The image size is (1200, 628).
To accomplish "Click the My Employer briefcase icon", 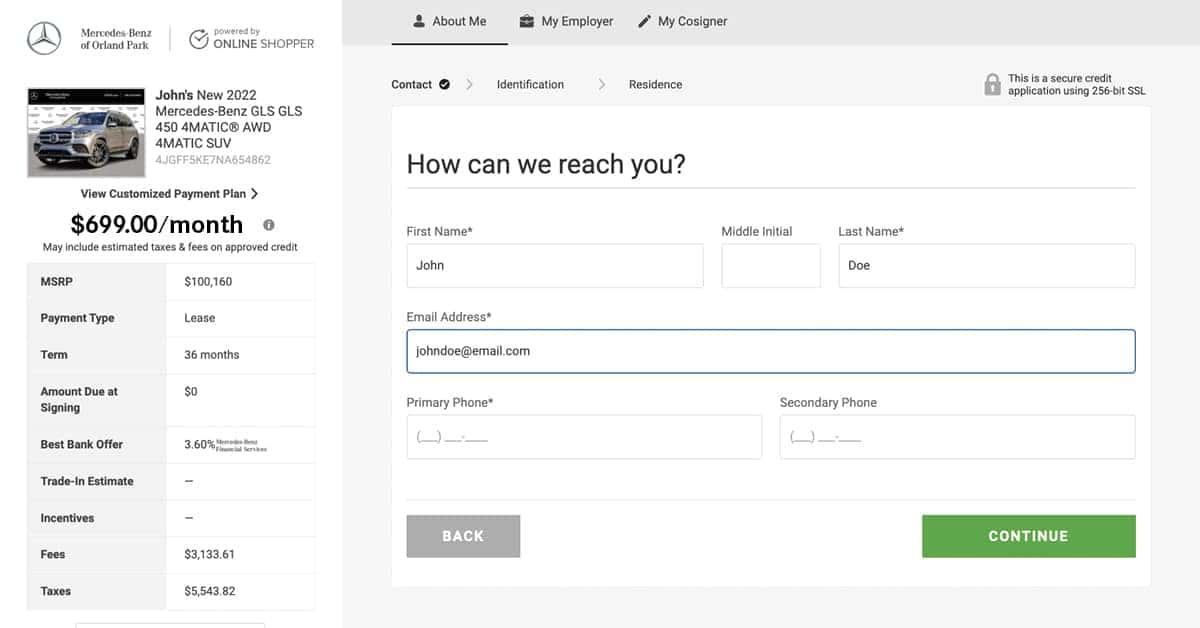I will [x=527, y=21].
